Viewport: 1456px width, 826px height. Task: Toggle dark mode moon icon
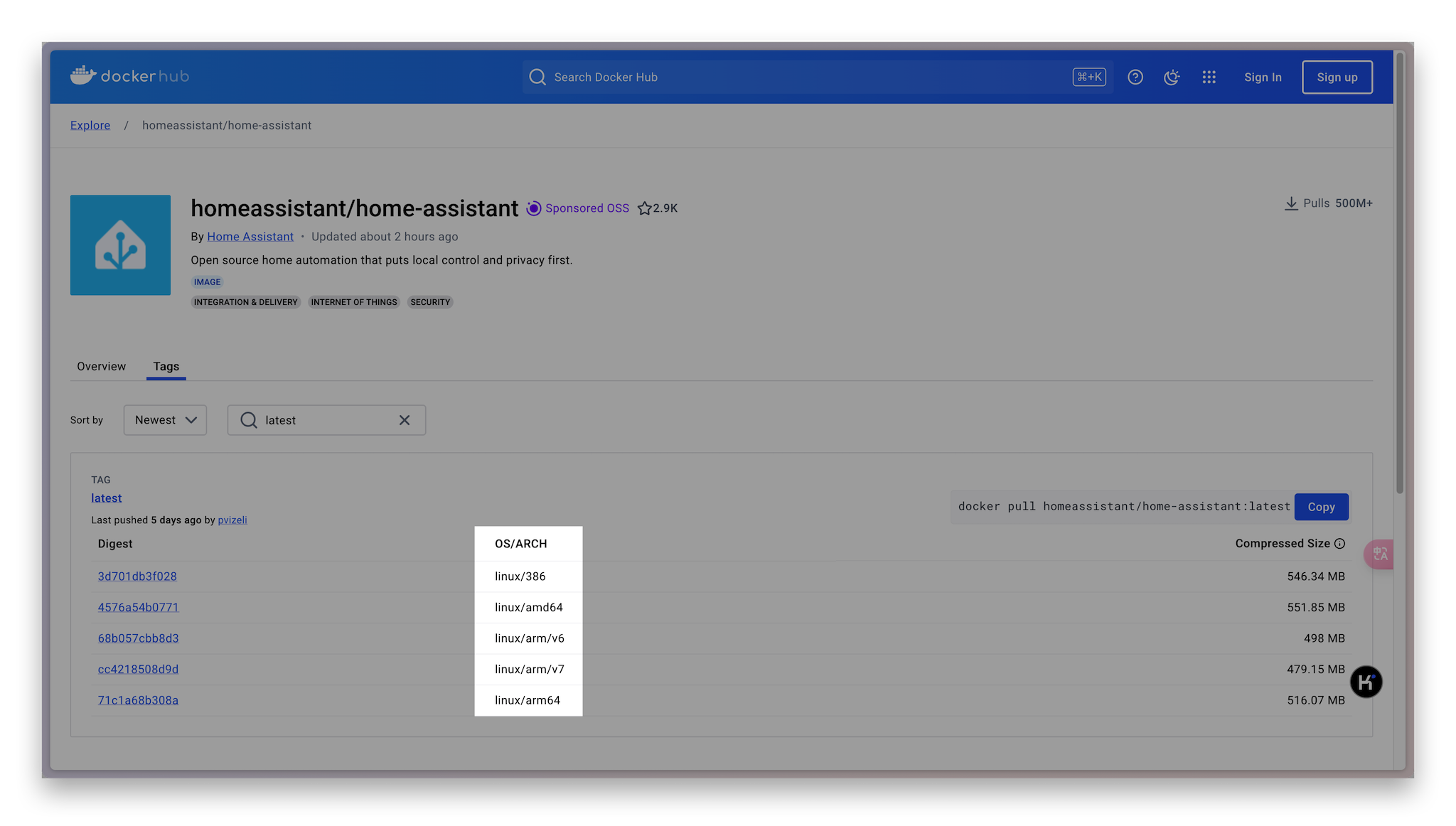pyautogui.click(x=1172, y=77)
